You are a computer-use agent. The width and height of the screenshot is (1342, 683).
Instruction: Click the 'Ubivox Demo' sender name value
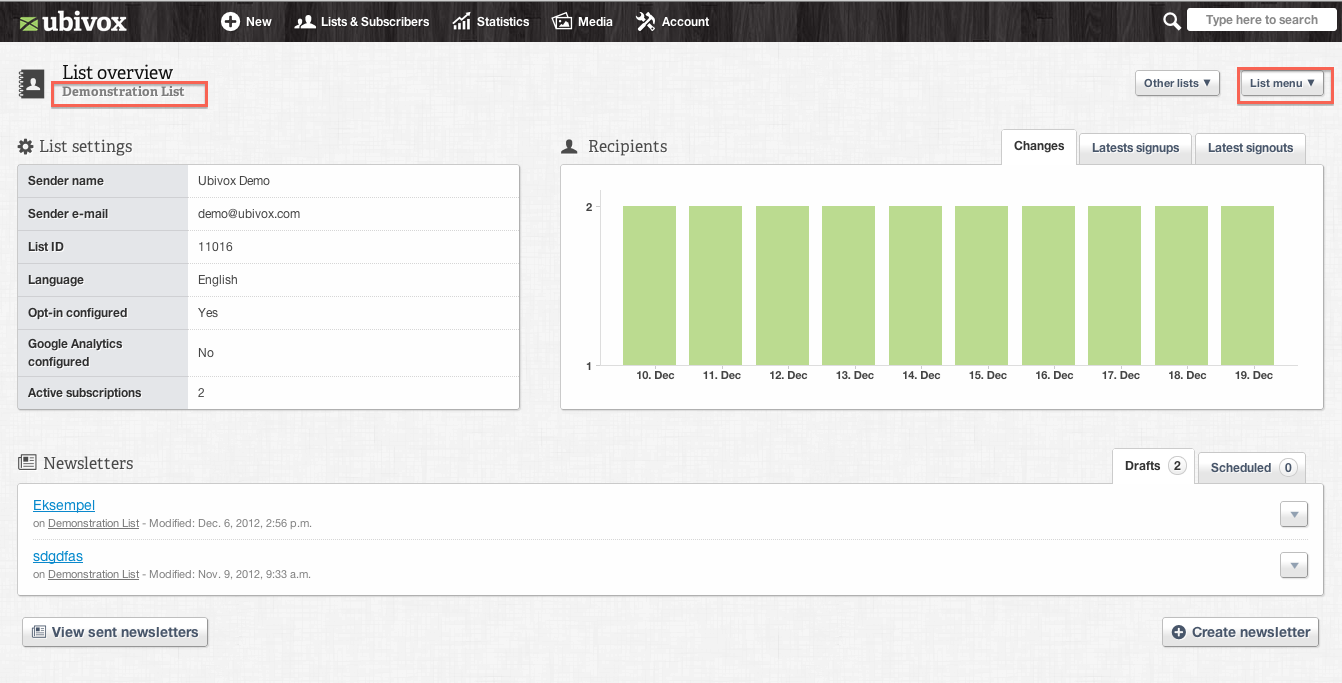click(x=234, y=181)
